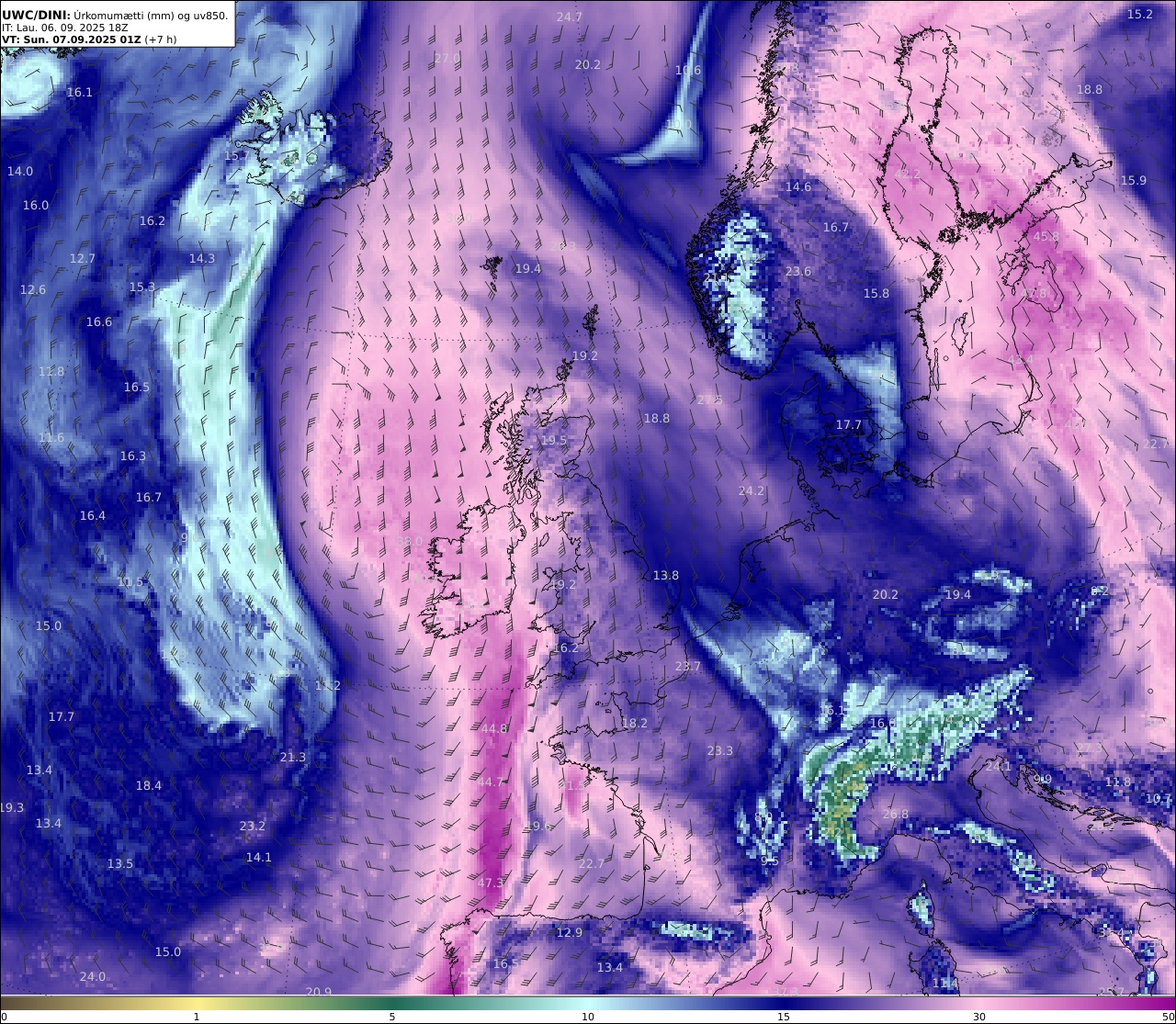Select the 15.9 value label
The height and width of the screenshot is (1024, 1176).
(x=1134, y=180)
